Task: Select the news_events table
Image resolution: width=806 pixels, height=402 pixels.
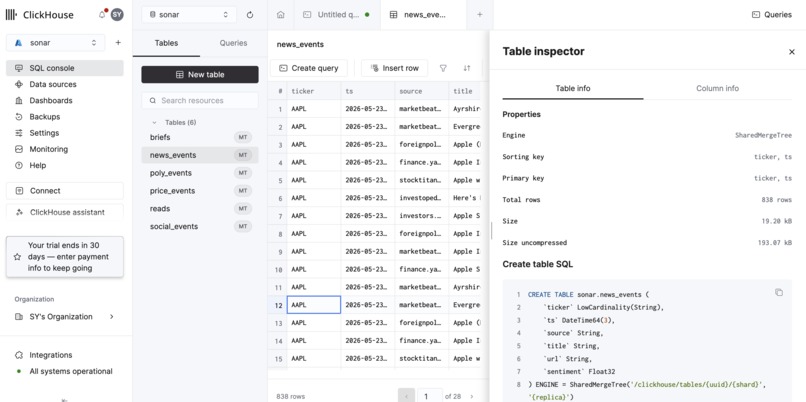Action: click(200, 155)
